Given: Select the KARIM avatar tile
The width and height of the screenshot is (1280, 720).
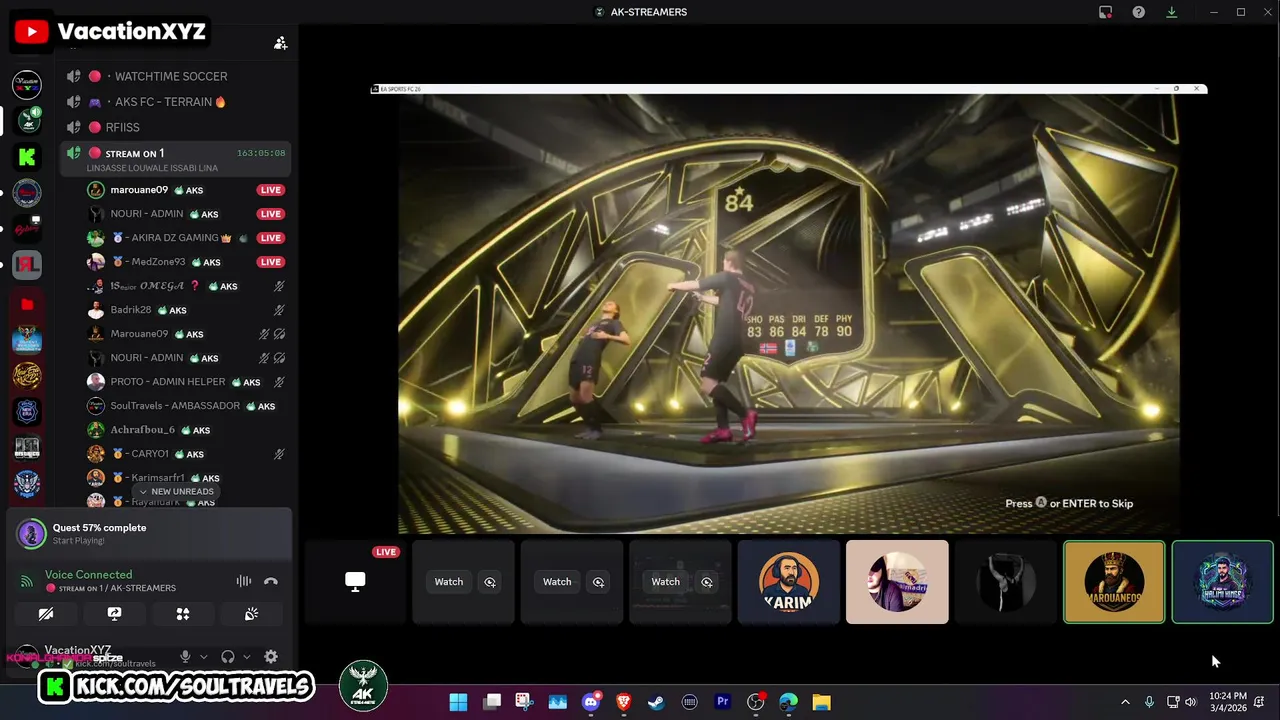Looking at the screenshot, I should click(789, 582).
